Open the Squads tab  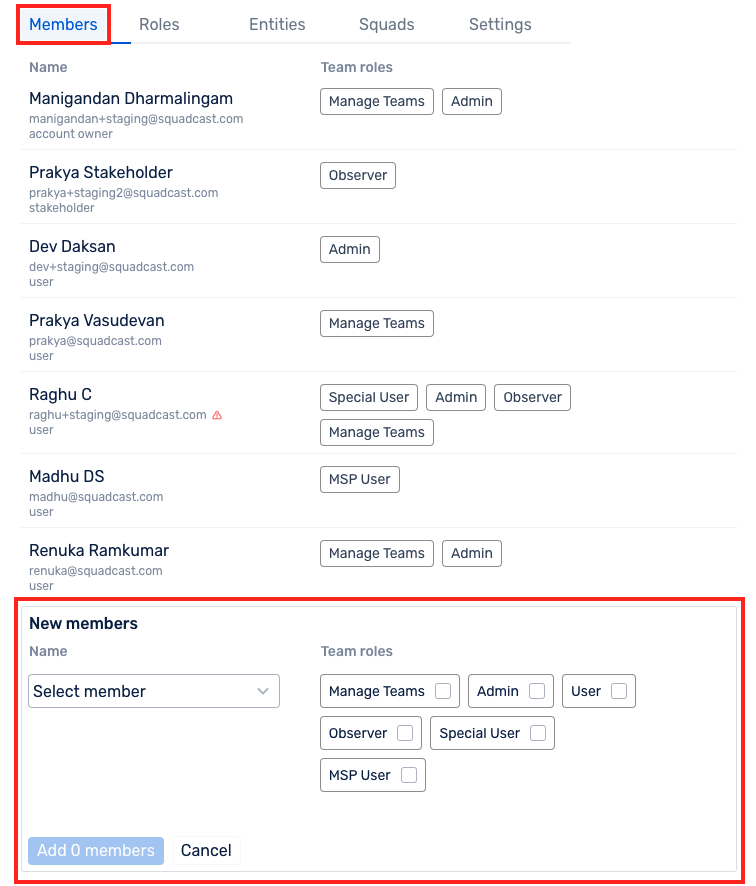tap(386, 24)
